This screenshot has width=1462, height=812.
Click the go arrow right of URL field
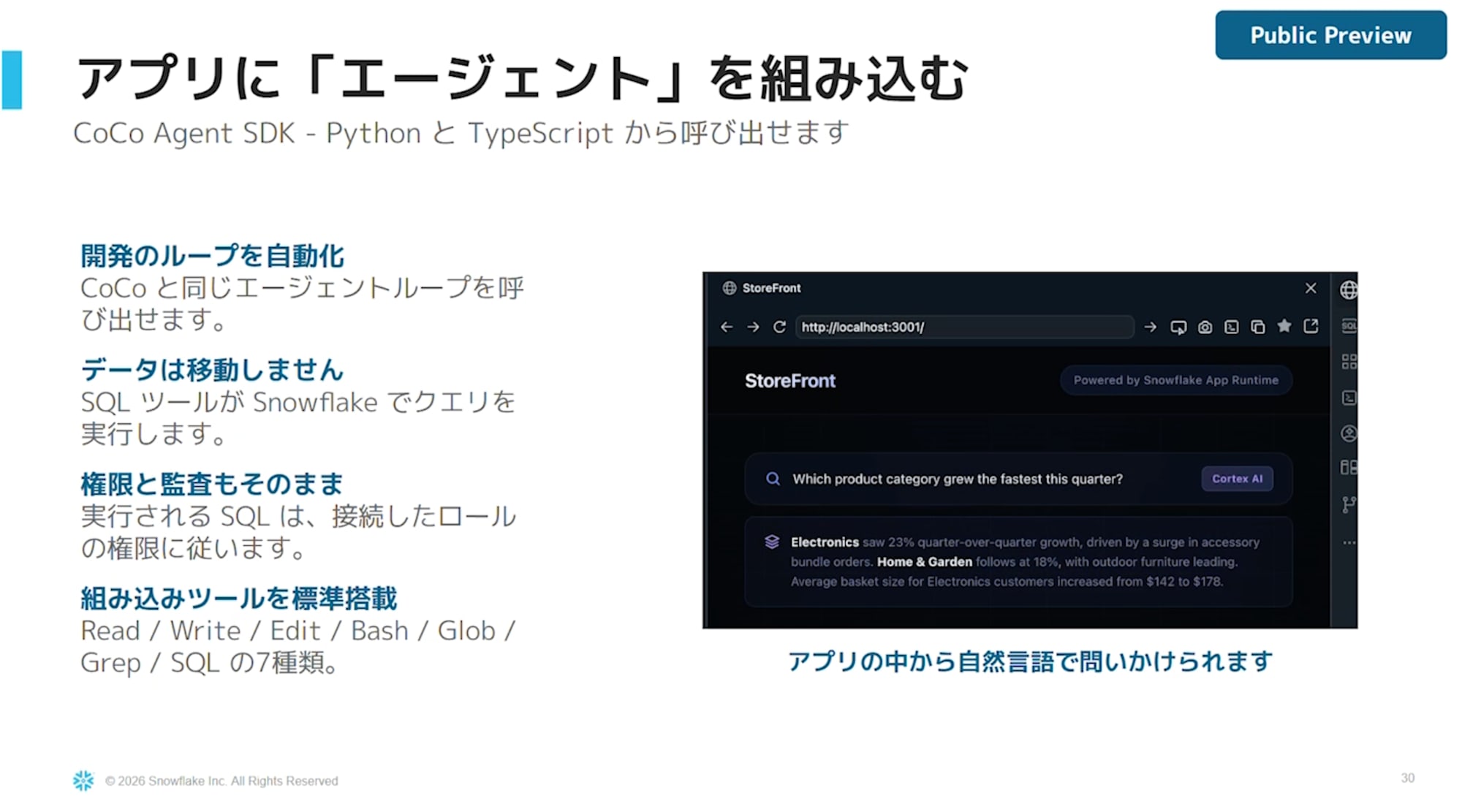(x=1150, y=327)
